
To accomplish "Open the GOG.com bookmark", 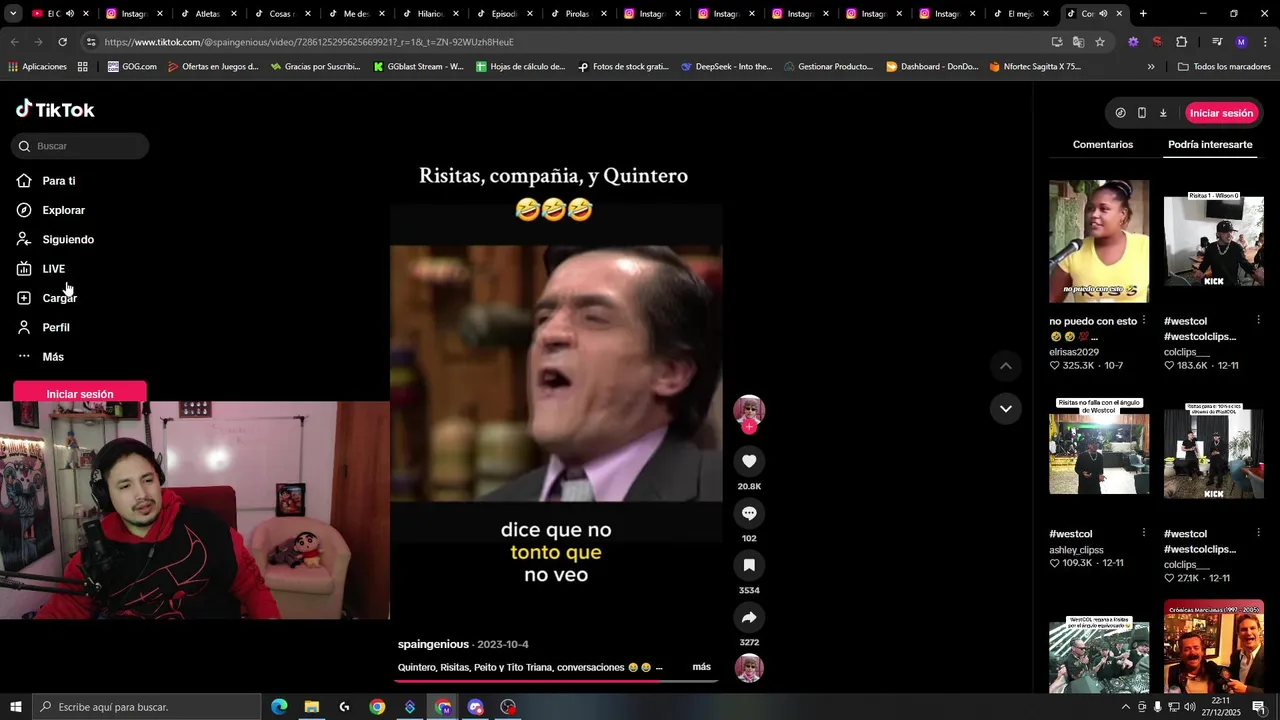I will [131, 67].
